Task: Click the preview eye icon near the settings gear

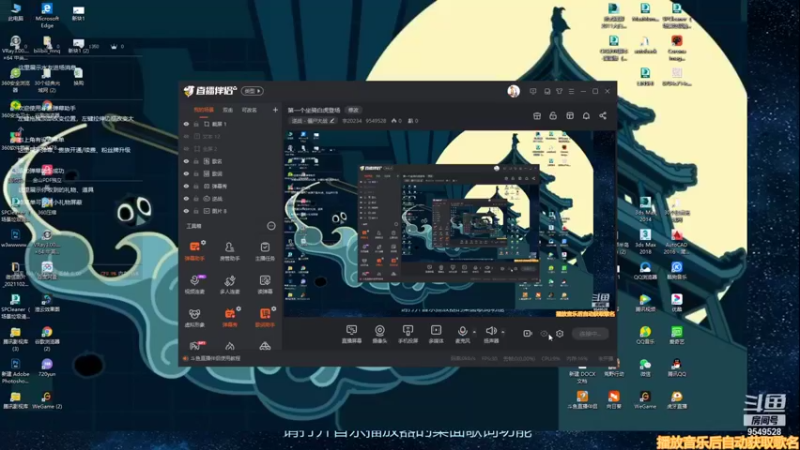Action: [x=544, y=333]
